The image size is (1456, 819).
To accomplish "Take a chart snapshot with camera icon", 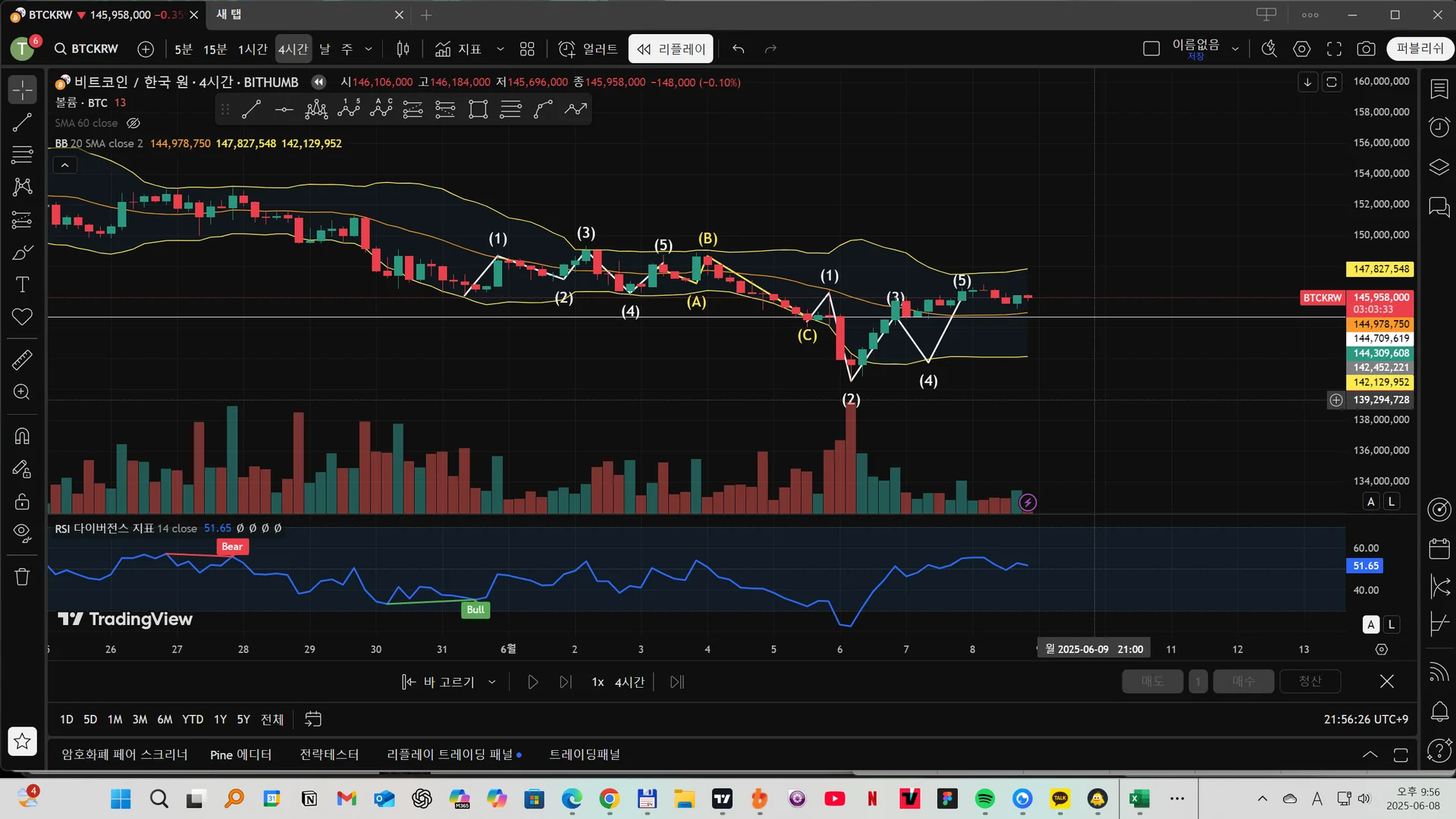I will (x=1366, y=49).
